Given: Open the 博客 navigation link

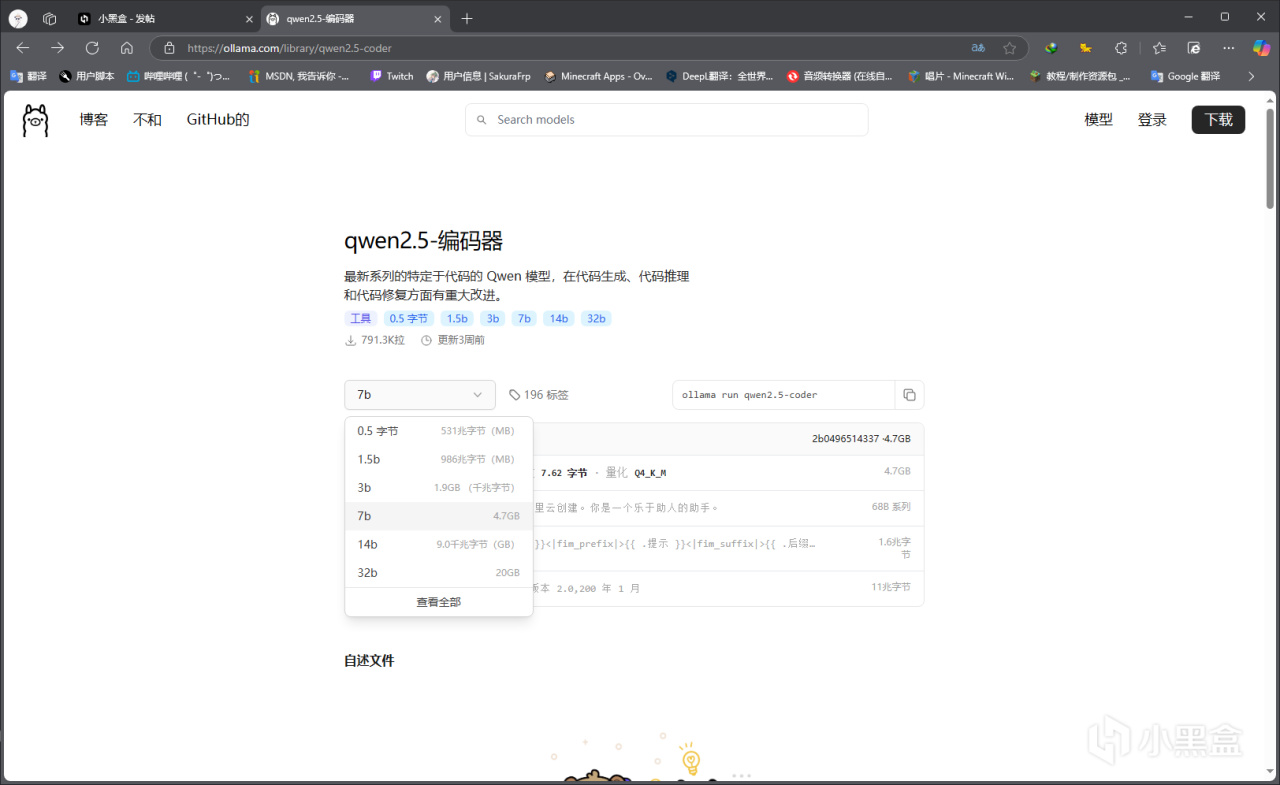Looking at the screenshot, I should pos(94,120).
